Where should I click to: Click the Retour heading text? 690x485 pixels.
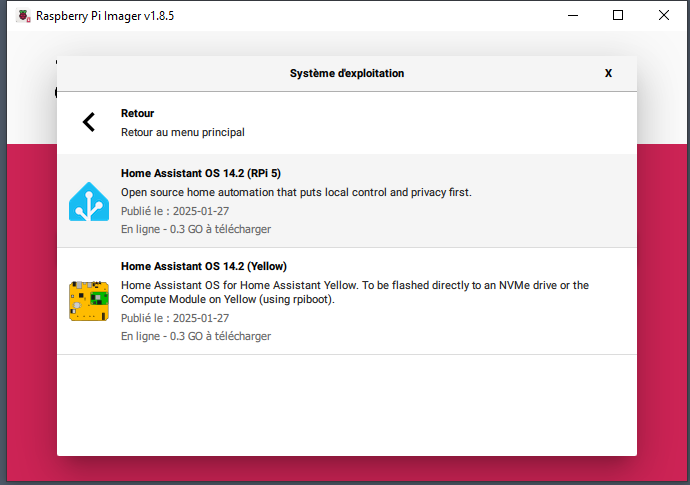(137, 113)
